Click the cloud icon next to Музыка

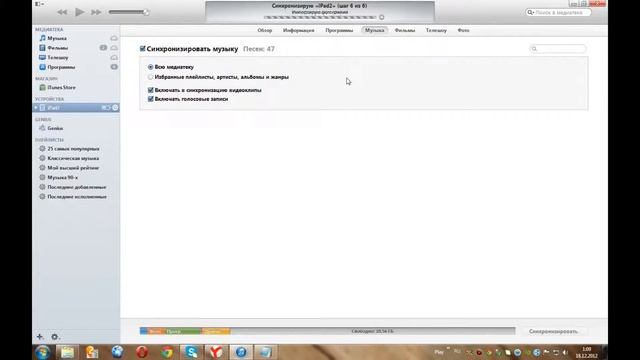(x=114, y=38)
